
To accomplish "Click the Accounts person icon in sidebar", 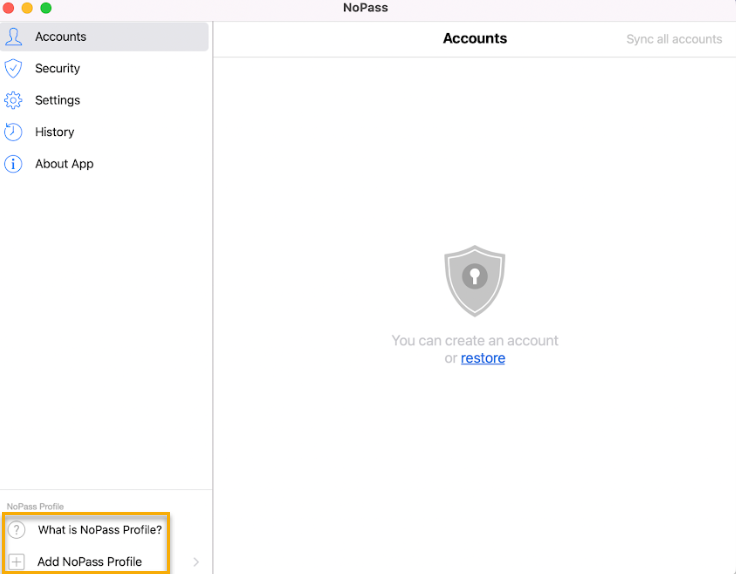I will 13,37.
